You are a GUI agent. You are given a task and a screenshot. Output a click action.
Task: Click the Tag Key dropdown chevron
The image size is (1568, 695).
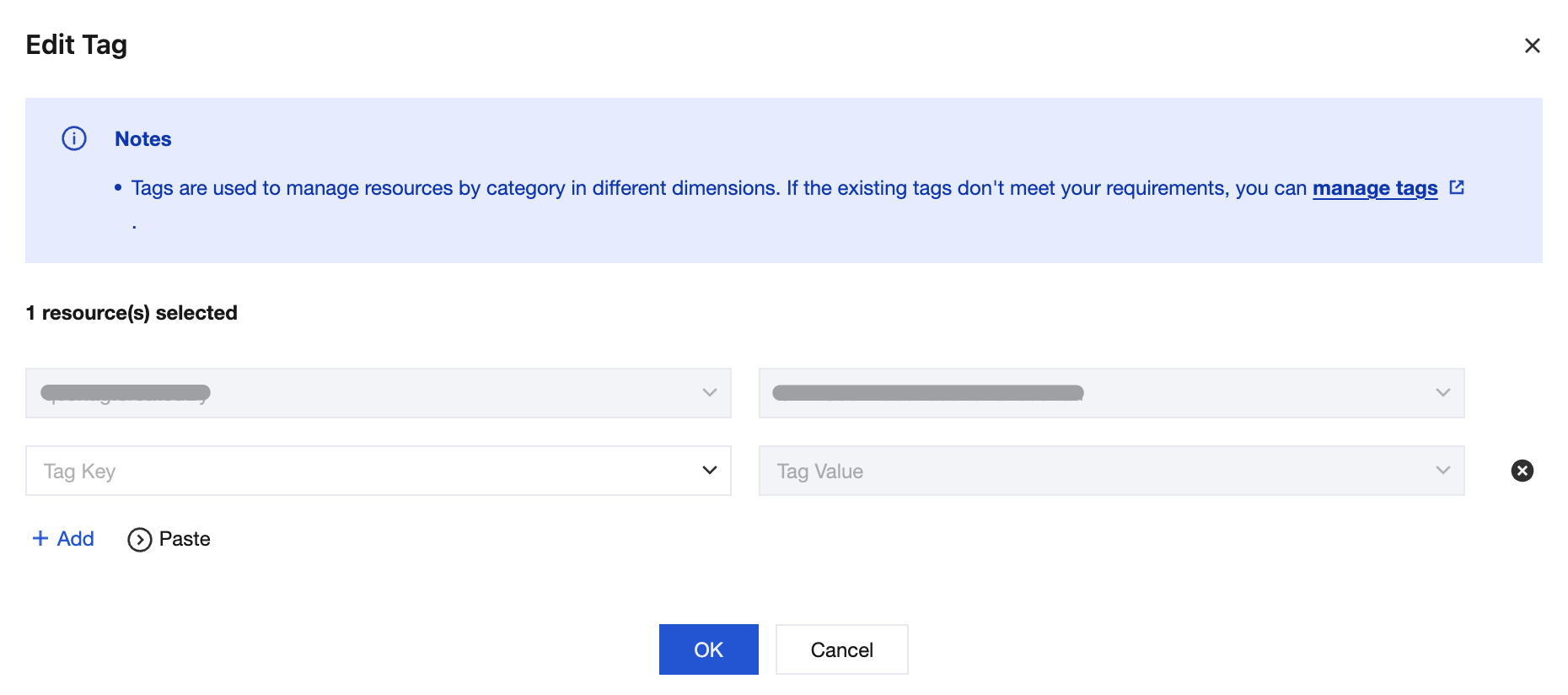(x=709, y=471)
